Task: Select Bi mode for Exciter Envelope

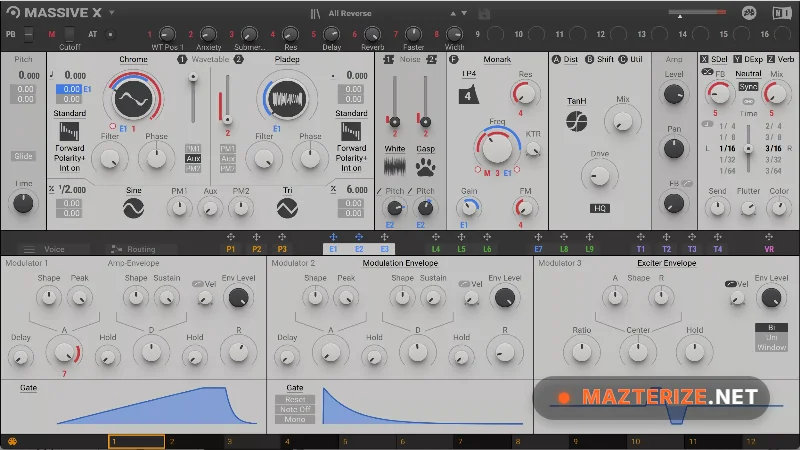Action: click(x=771, y=328)
